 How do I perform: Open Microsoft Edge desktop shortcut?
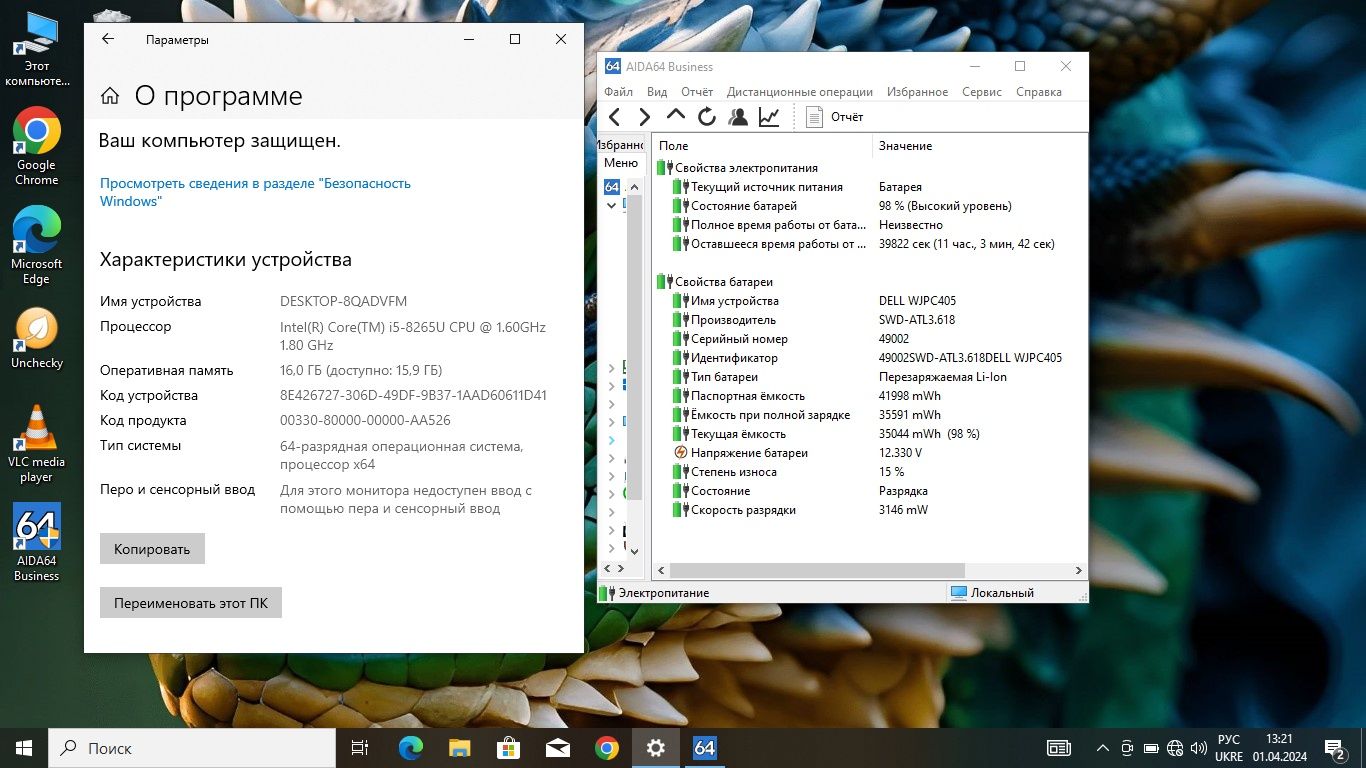point(37,245)
